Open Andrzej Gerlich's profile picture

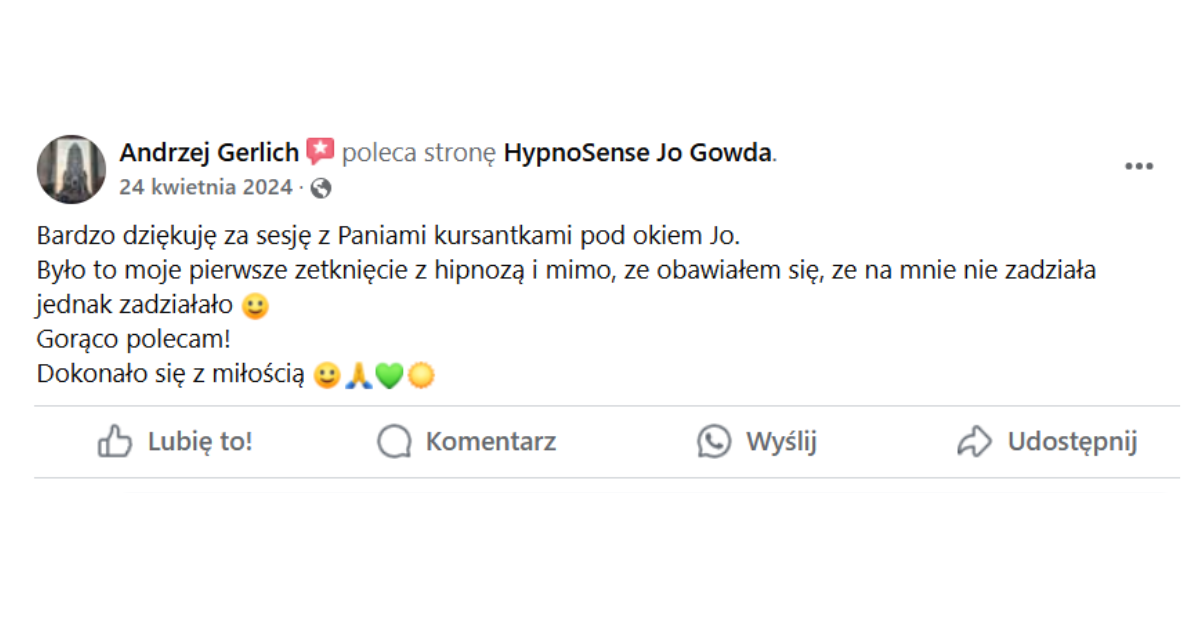[71, 169]
